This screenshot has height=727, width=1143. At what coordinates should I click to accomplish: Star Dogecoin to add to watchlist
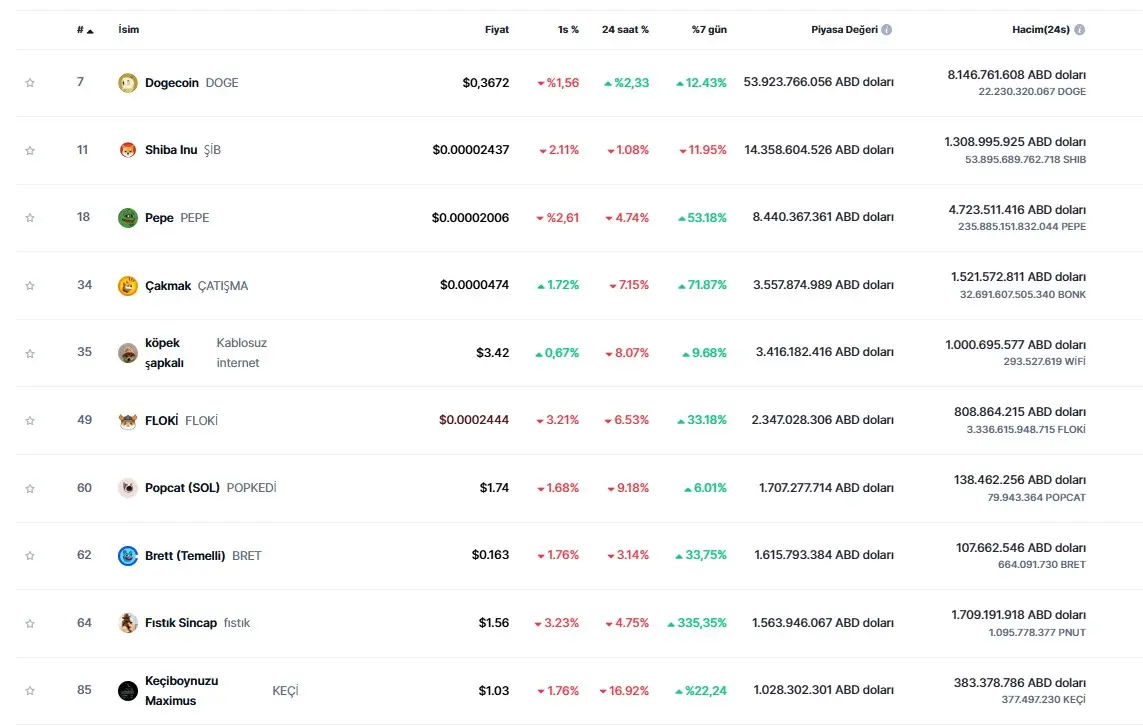[30, 83]
